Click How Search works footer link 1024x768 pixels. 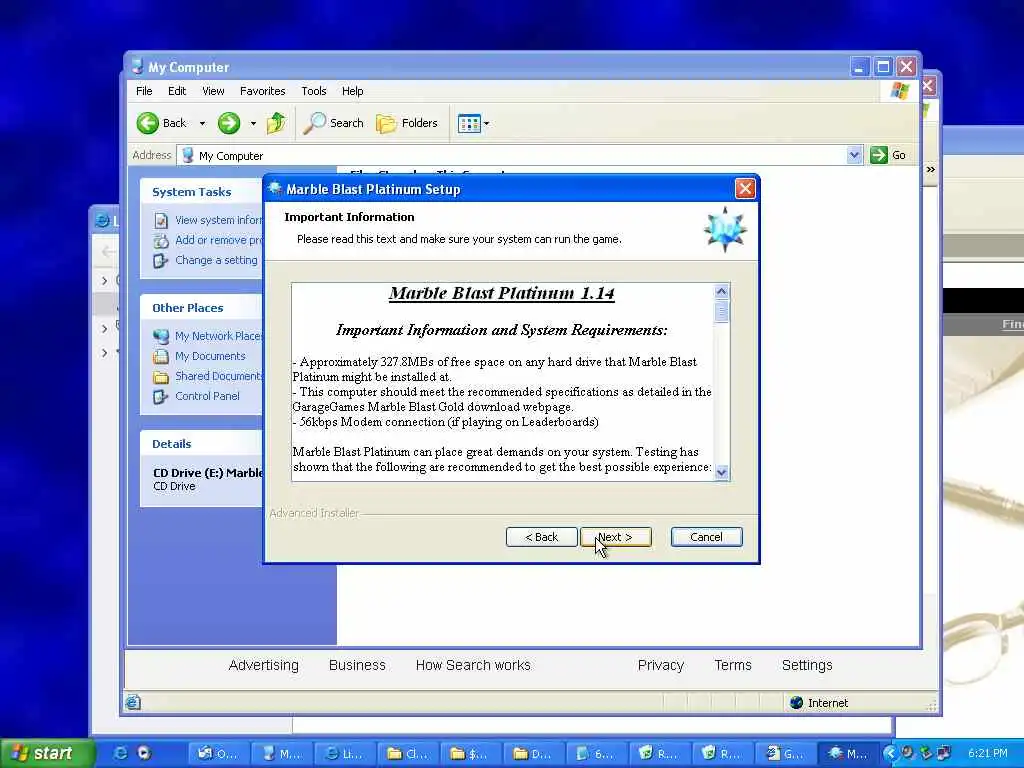pos(473,665)
